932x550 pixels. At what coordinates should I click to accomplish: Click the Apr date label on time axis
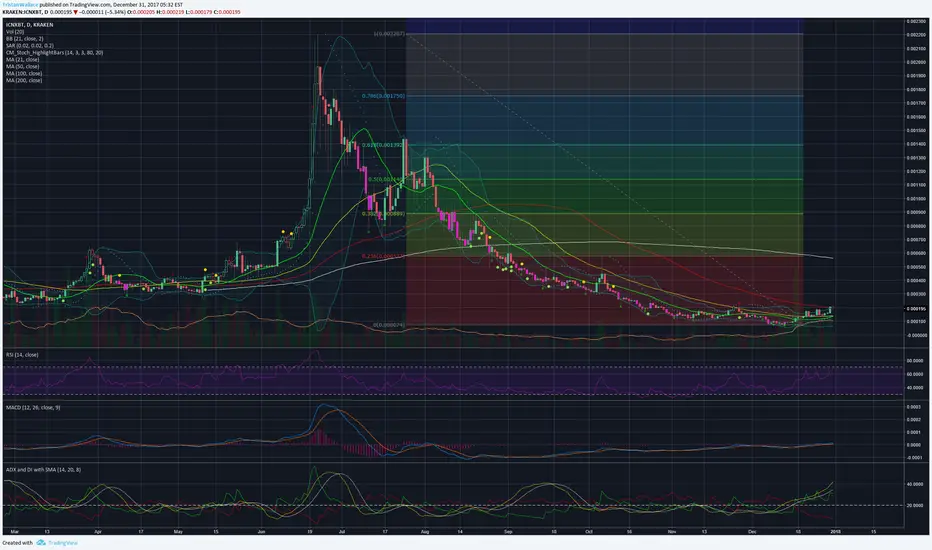coord(98,532)
